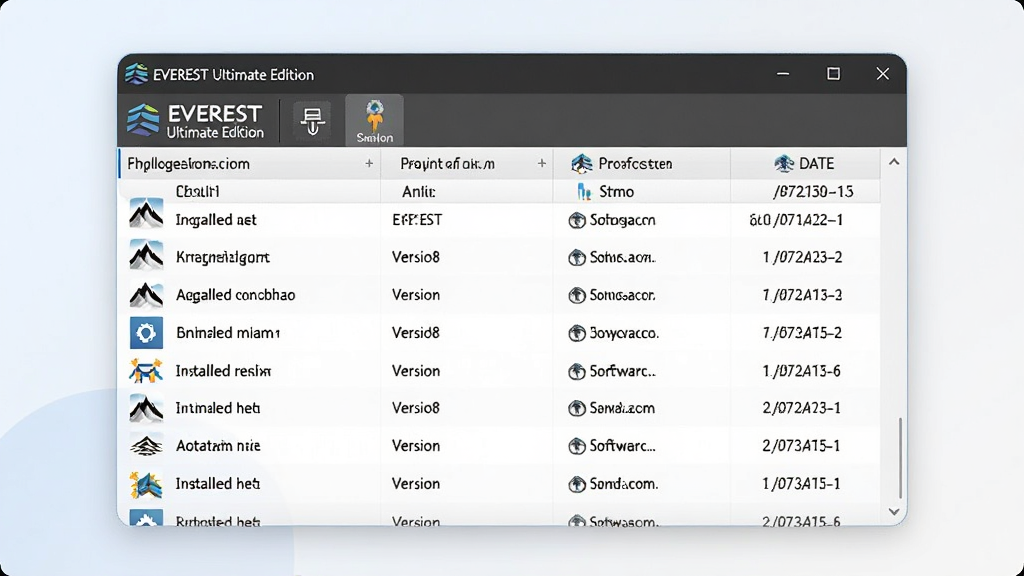Click globe icon next to Sofogacm

[x=577, y=220]
